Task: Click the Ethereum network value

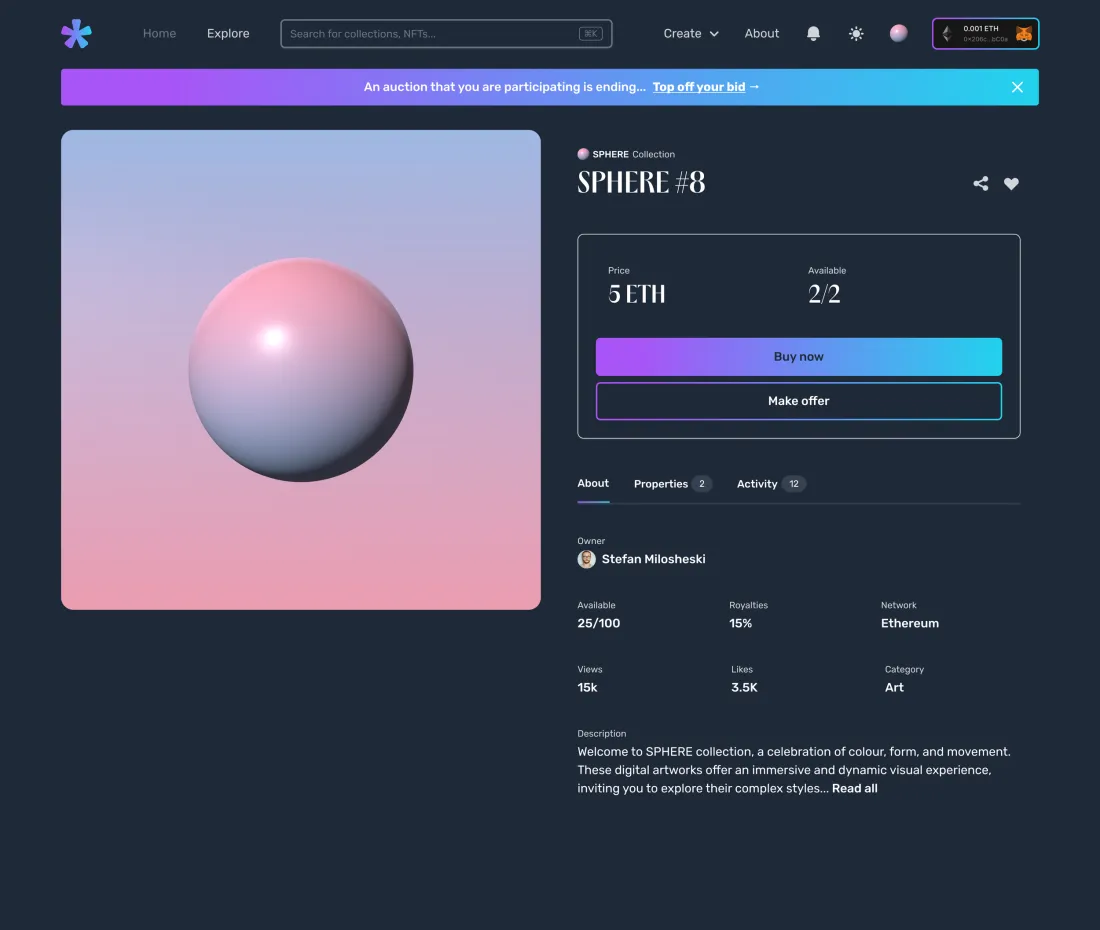Action: tap(909, 624)
